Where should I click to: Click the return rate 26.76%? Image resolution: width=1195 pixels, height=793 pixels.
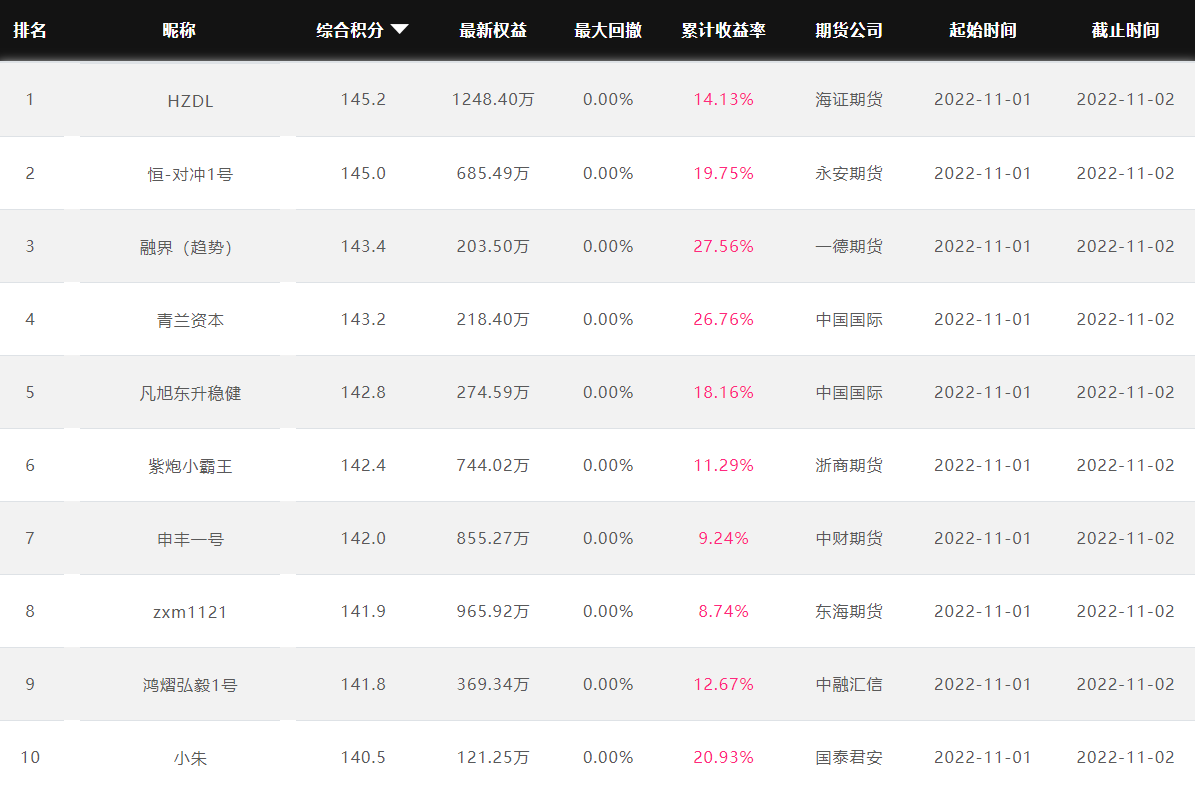click(x=723, y=320)
